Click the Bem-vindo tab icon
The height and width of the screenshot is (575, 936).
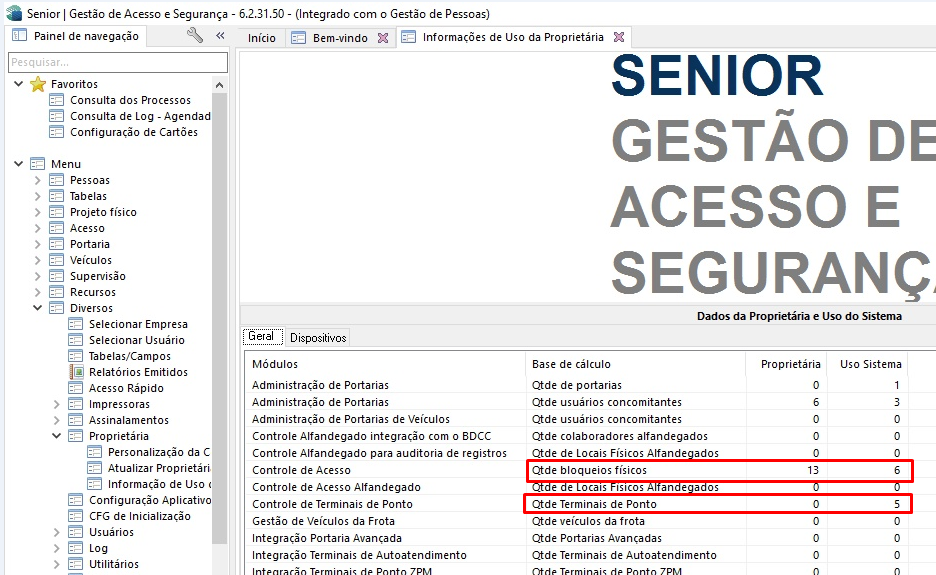pyautogui.click(x=298, y=38)
